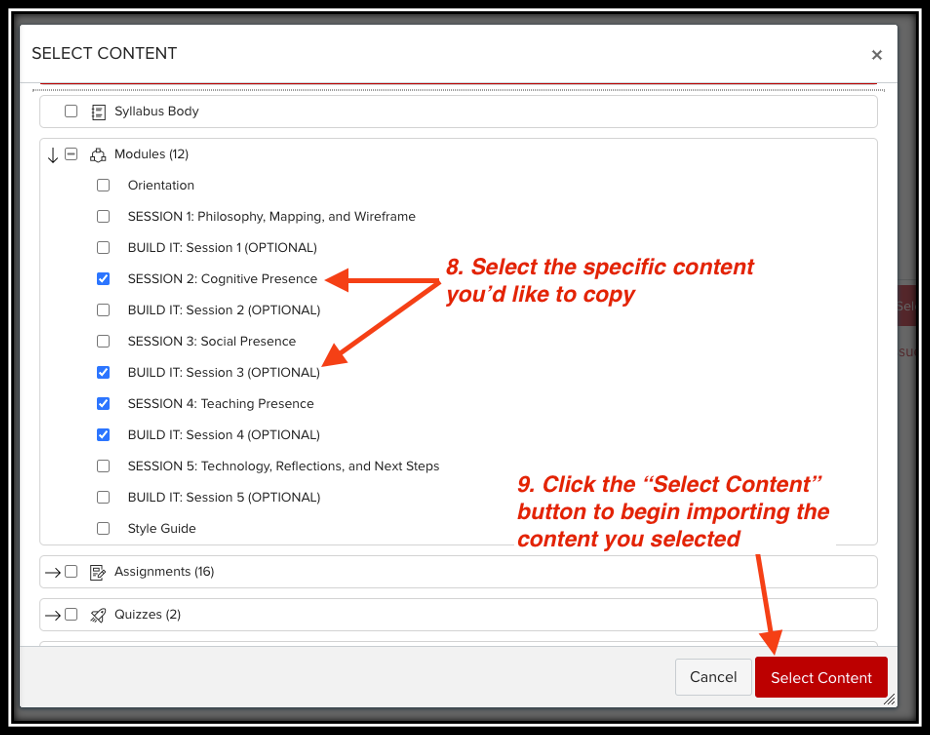The image size is (930, 736).
Task: Click the 'Modules (12)' label
Action: pos(151,154)
